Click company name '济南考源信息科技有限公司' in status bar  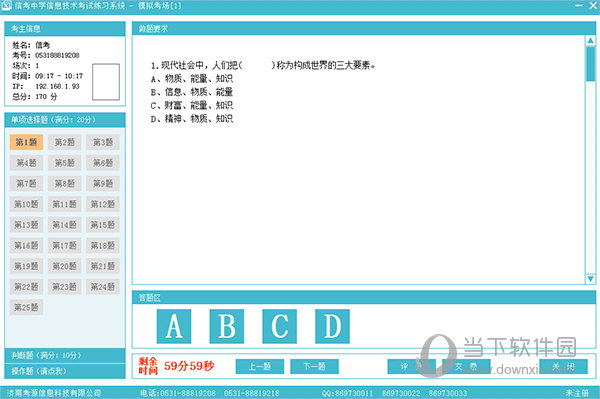[x=54, y=393]
